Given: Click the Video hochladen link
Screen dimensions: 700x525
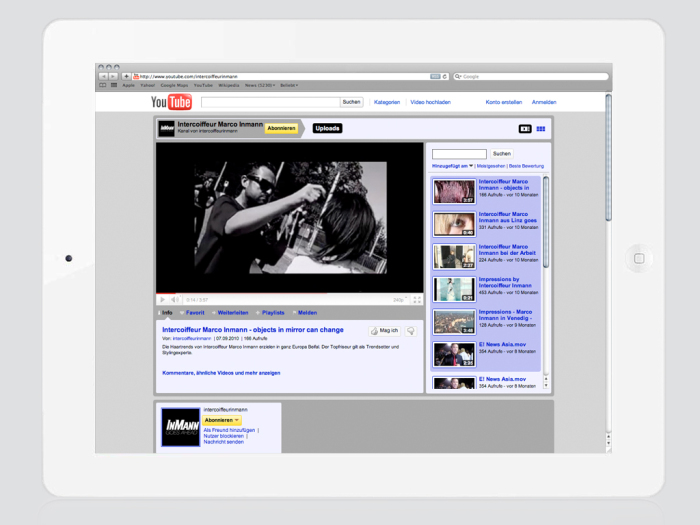Looking at the screenshot, I should coord(430,102).
